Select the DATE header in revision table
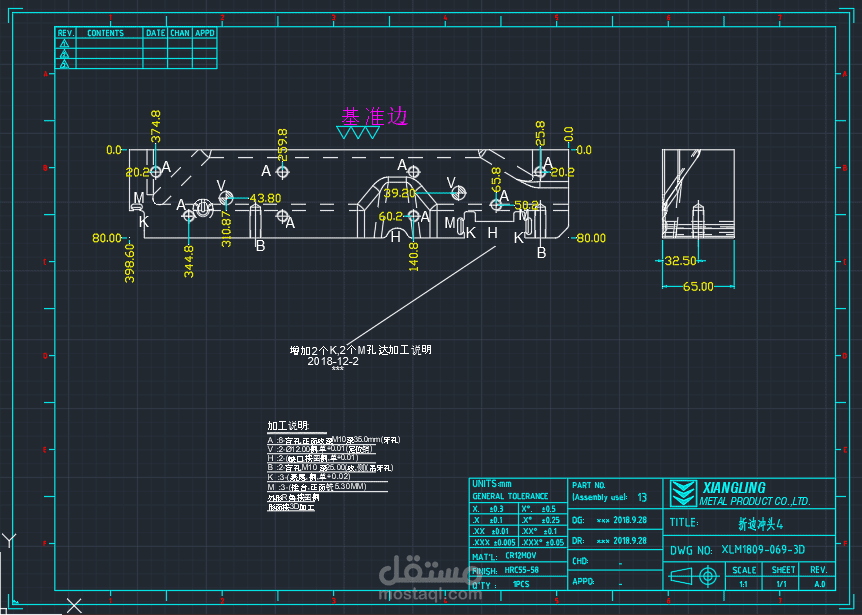This screenshot has width=862, height=615. point(156,33)
